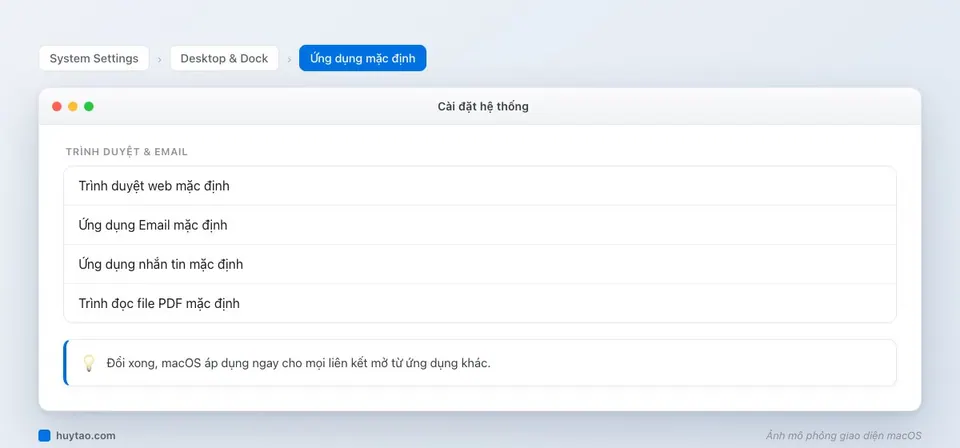Click the red close window button
This screenshot has height=448, width=960.
pos(57,106)
